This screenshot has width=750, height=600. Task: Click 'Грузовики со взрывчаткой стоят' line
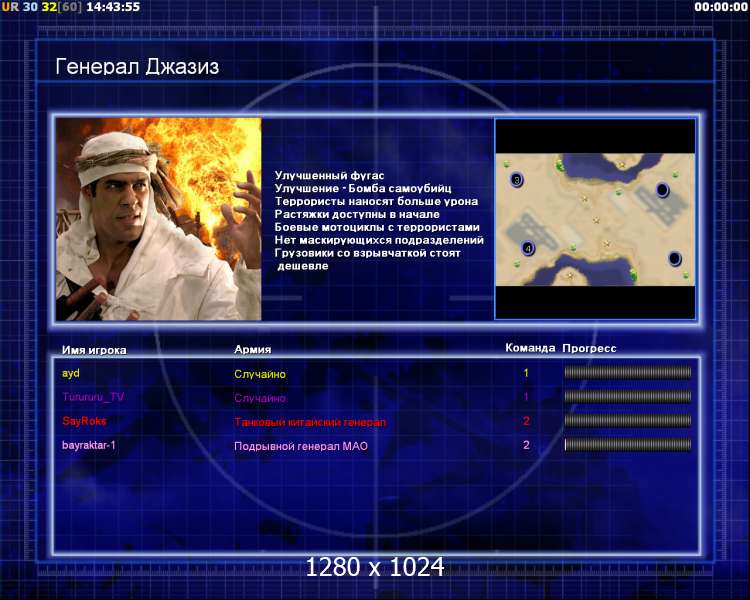[x=367, y=253]
